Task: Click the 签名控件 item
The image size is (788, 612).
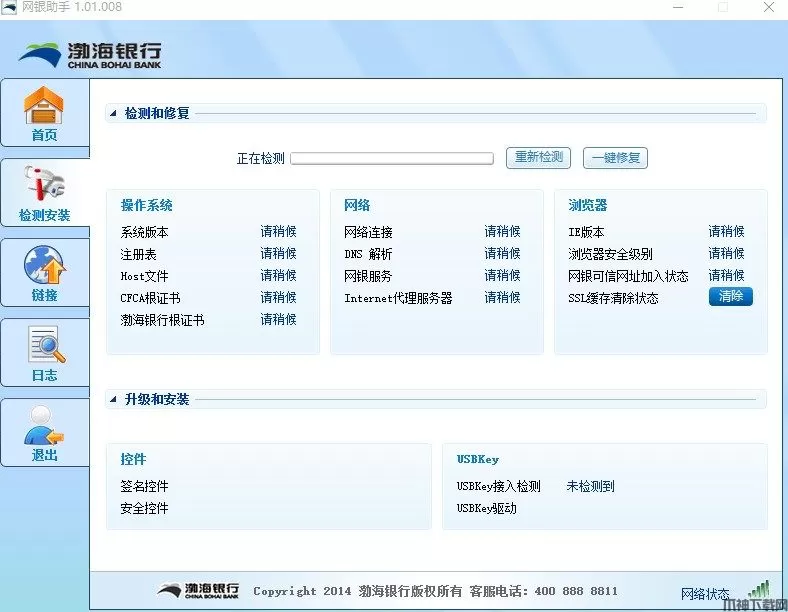Action: pyautogui.click(x=144, y=486)
